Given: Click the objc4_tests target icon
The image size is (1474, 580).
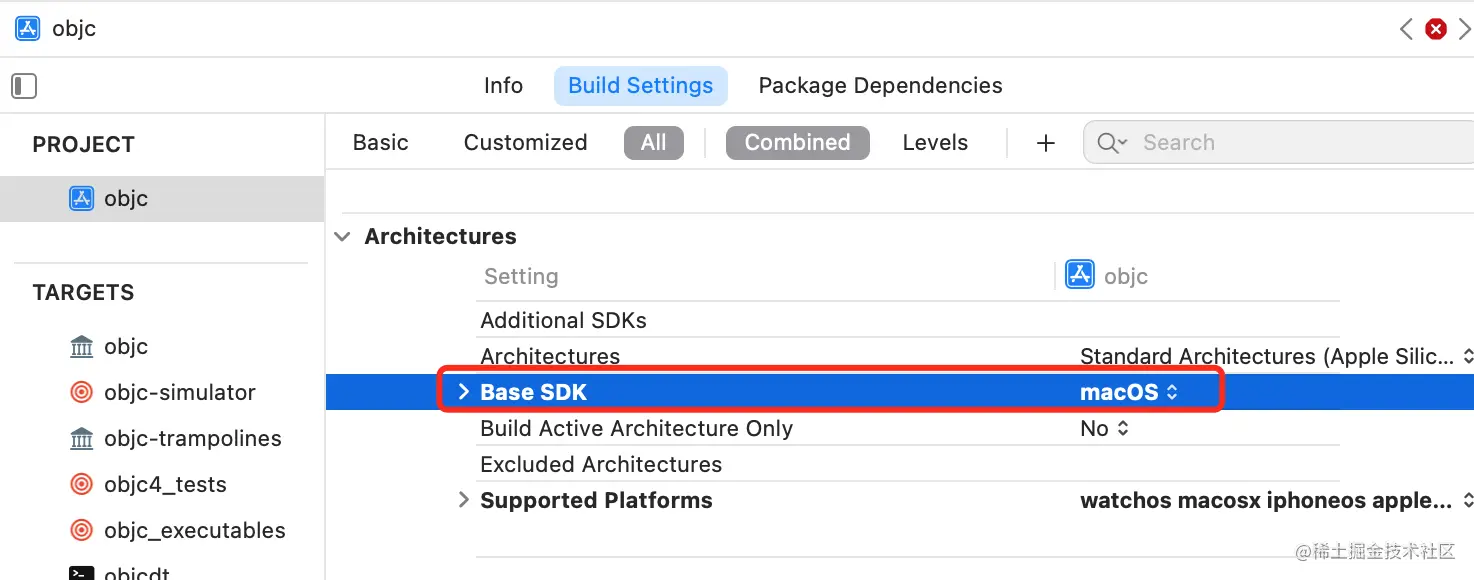Looking at the screenshot, I should click(82, 485).
